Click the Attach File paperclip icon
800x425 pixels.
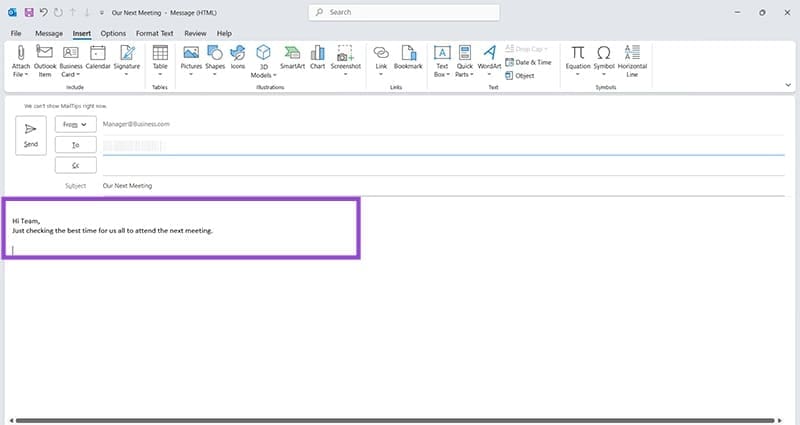pos(20,53)
